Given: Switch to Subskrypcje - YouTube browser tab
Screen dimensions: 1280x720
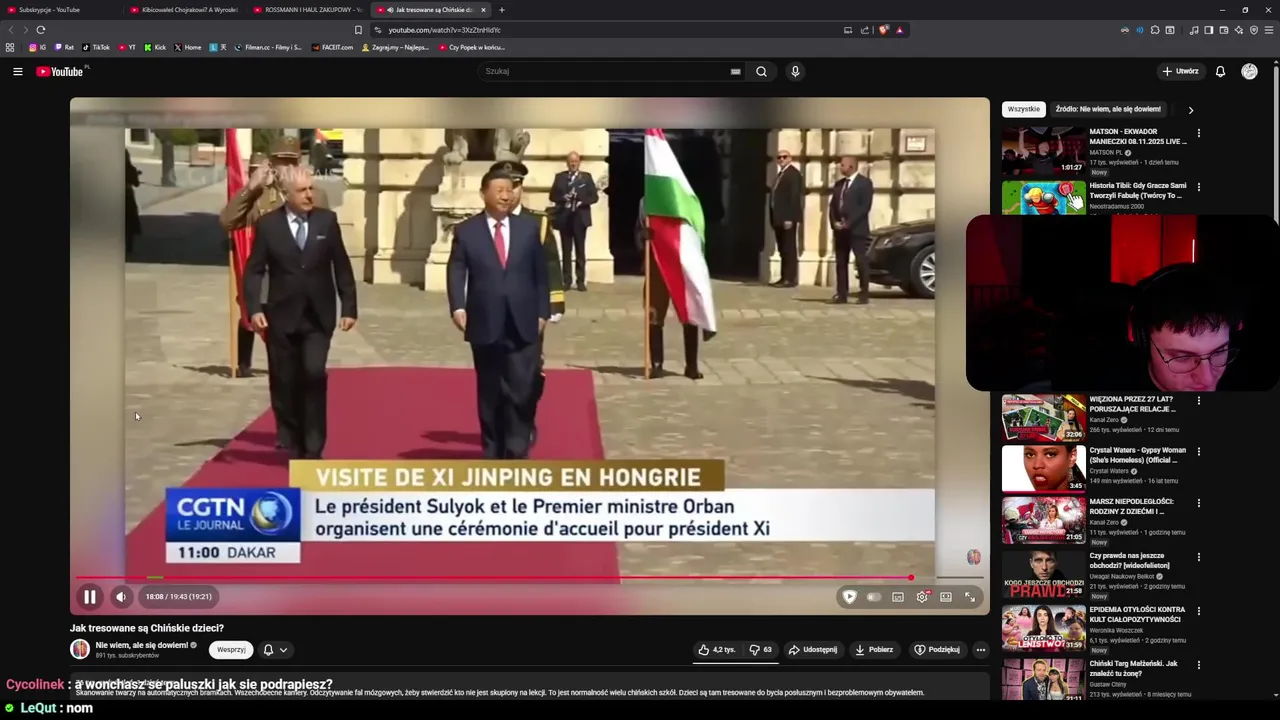Looking at the screenshot, I should click(x=58, y=10).
